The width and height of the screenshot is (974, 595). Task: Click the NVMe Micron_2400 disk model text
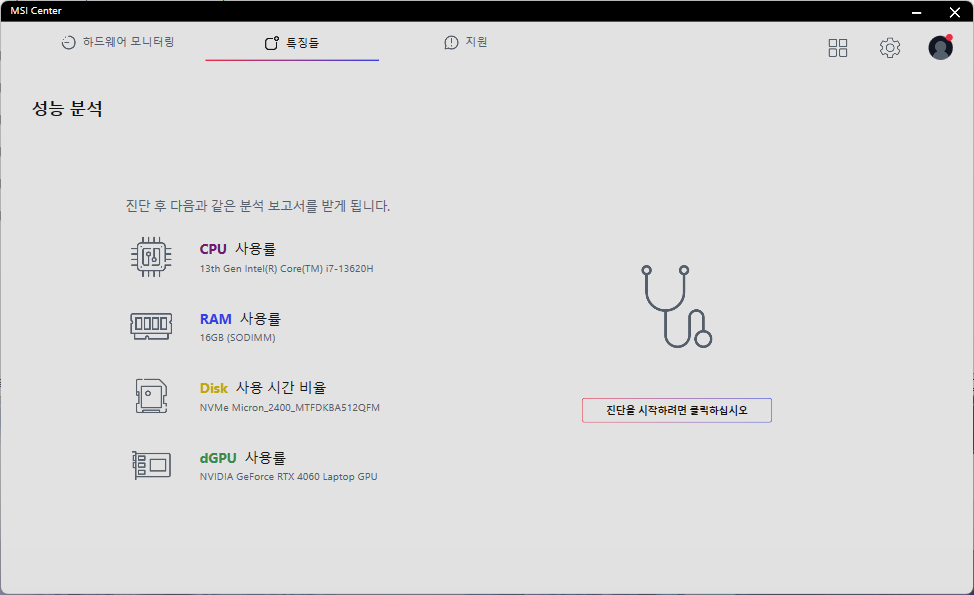pyautogui.click(x=289, y=408)
